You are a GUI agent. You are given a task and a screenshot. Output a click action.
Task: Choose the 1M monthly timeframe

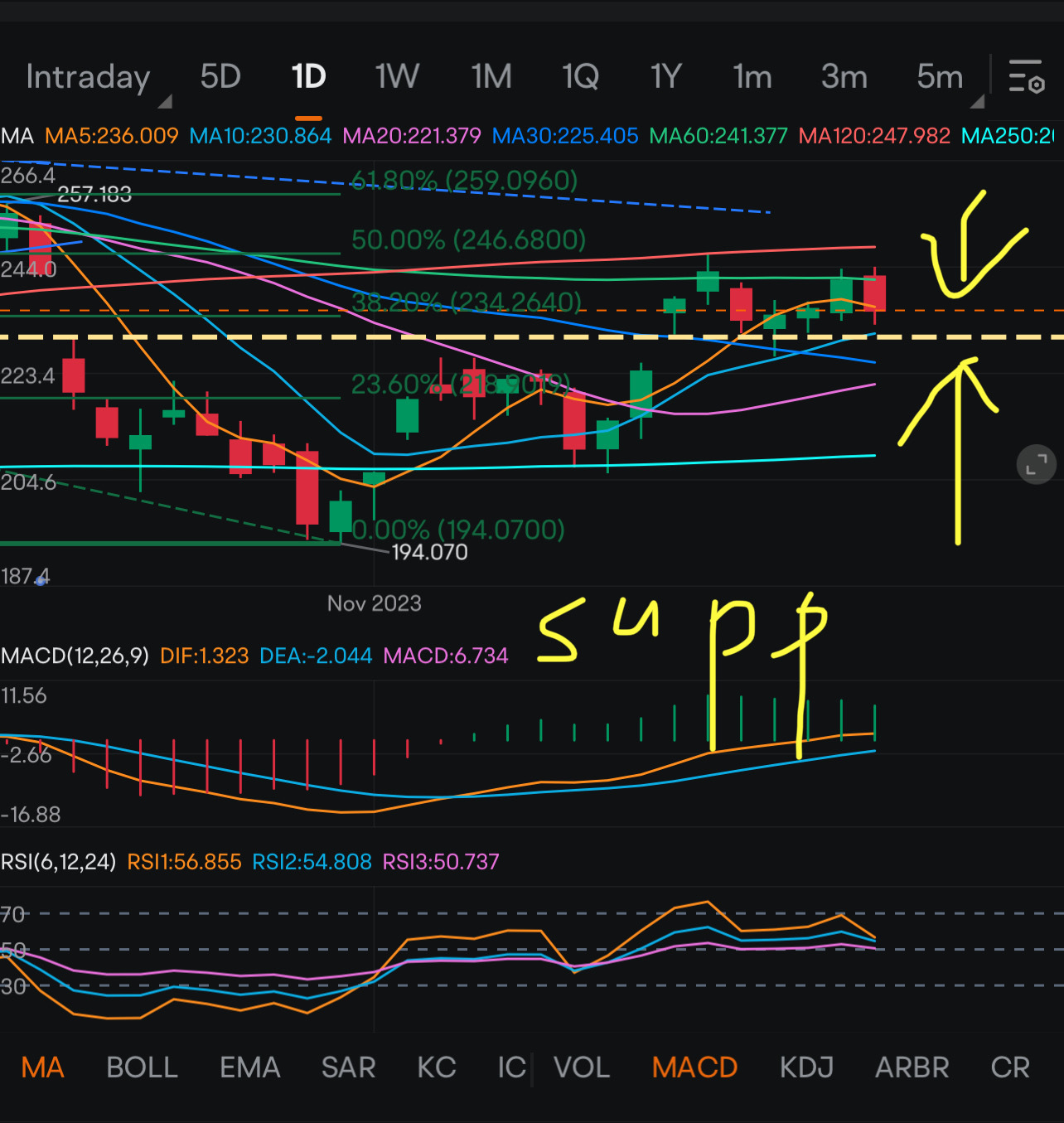[x=491, y=77]
